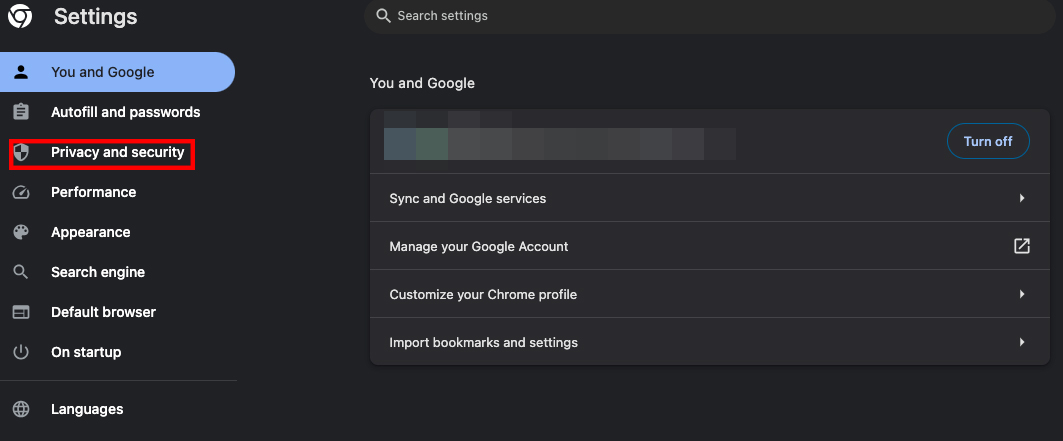Click the Settings page title text

(96, 16)
